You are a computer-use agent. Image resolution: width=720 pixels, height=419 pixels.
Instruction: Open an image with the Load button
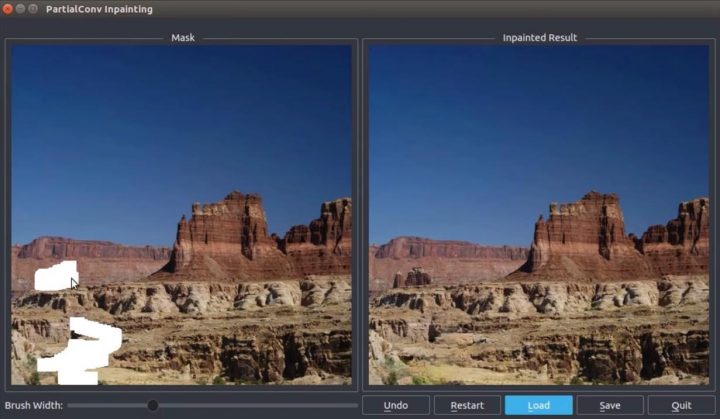click(538, 405)
